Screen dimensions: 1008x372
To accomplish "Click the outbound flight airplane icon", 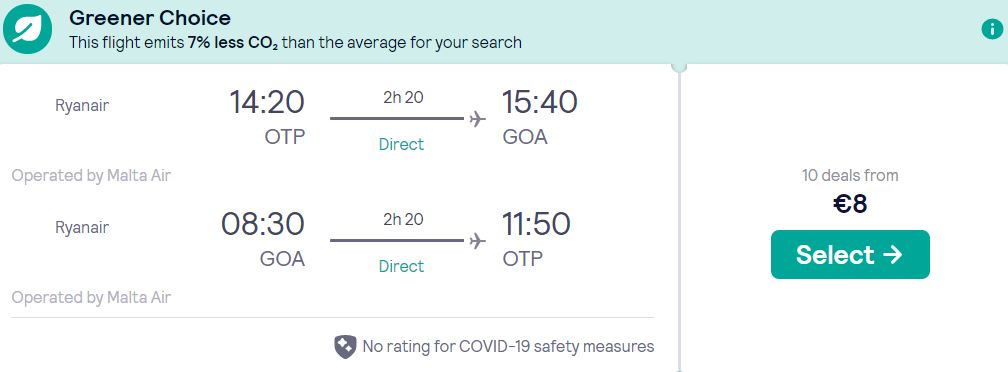I will click(x=477, y=119).
